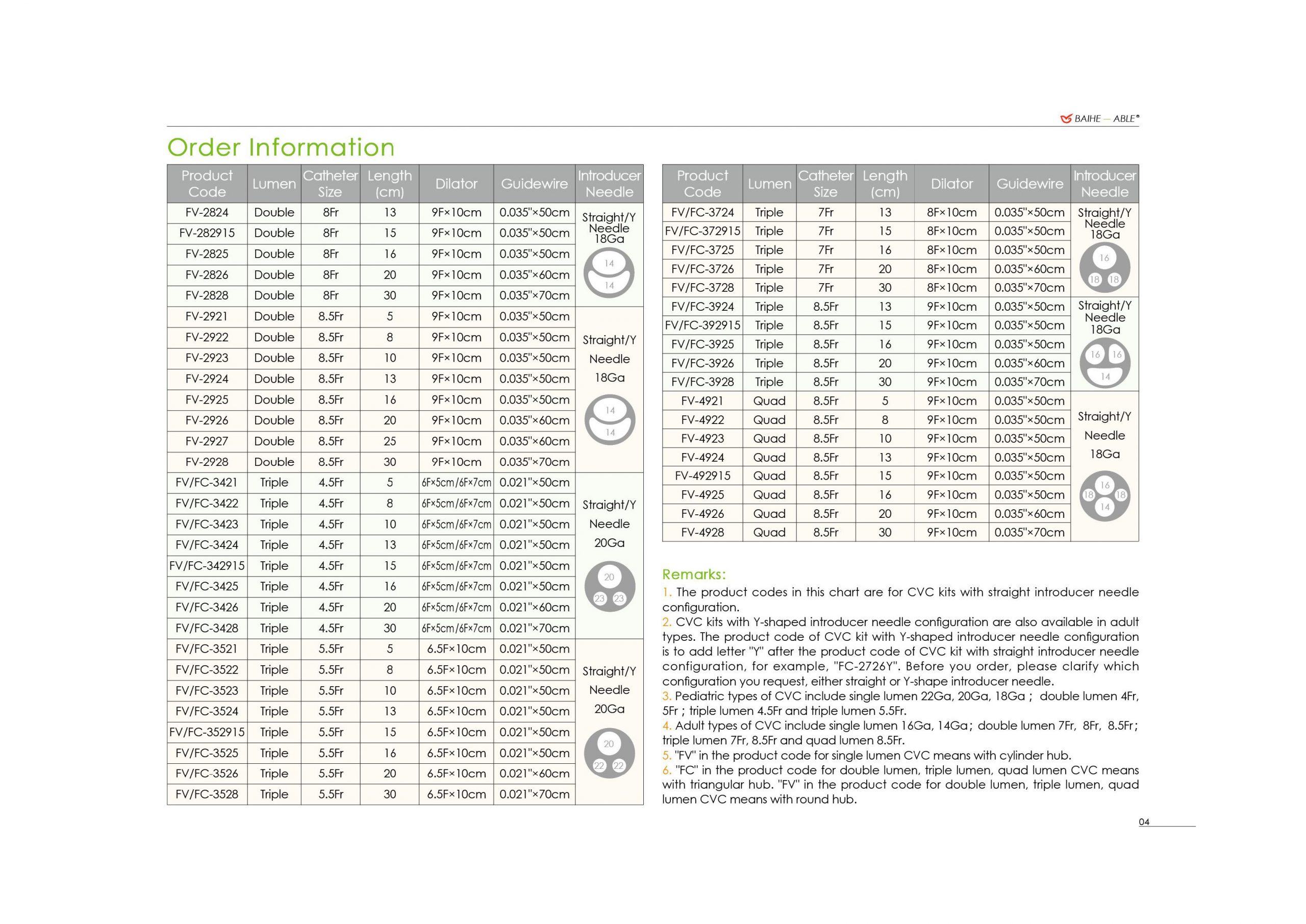Click the 'Straight/Y Needle 20Ga' label beside the FV/FC-3423 row
Screen dimensions: 1306x924
point(609,524)
